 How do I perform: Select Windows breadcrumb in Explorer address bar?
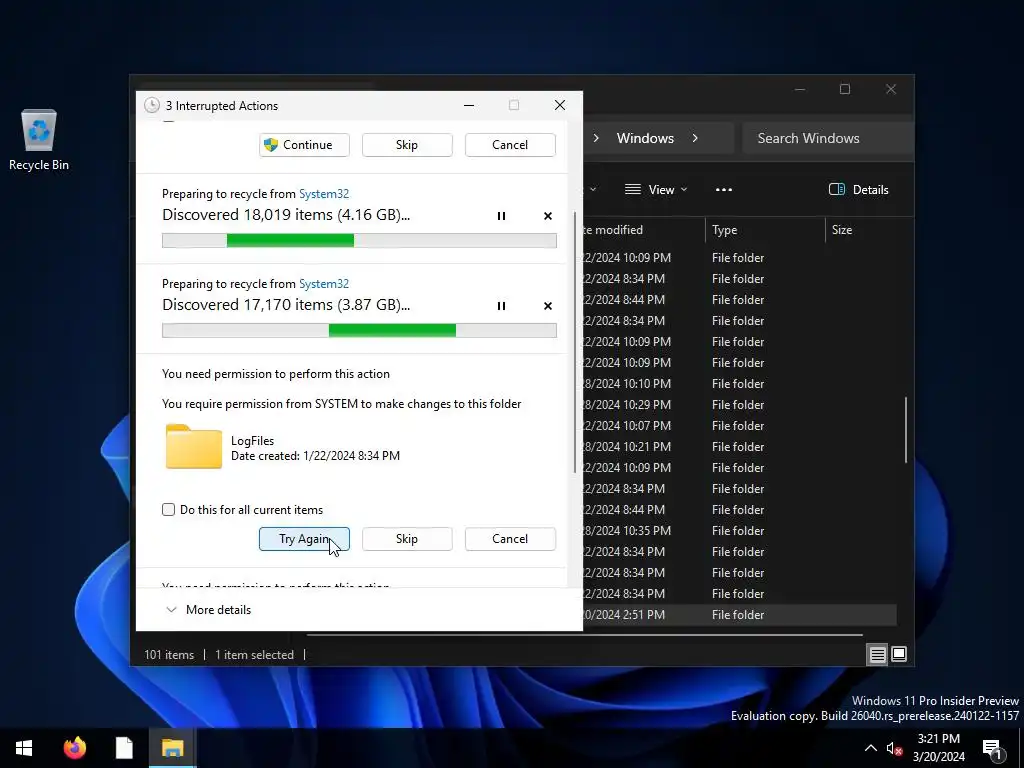click(x=645, y=138)
